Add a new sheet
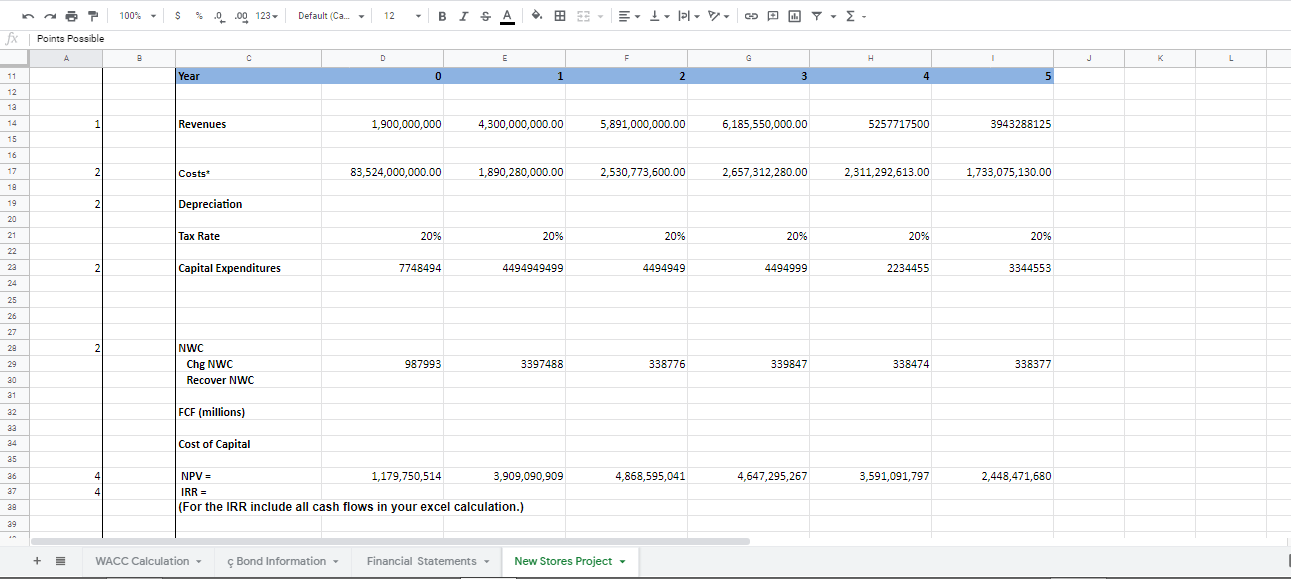The image size is (1291, 579). click(37, 561)
